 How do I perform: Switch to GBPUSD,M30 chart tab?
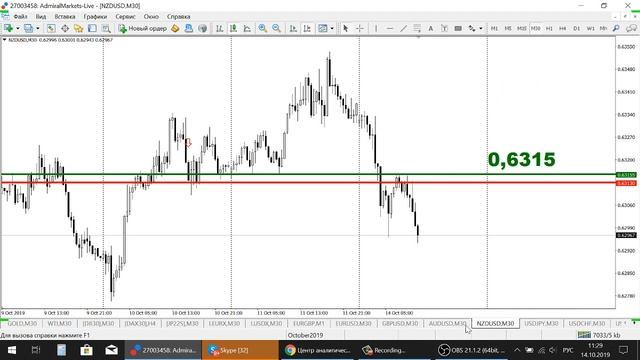400,323
